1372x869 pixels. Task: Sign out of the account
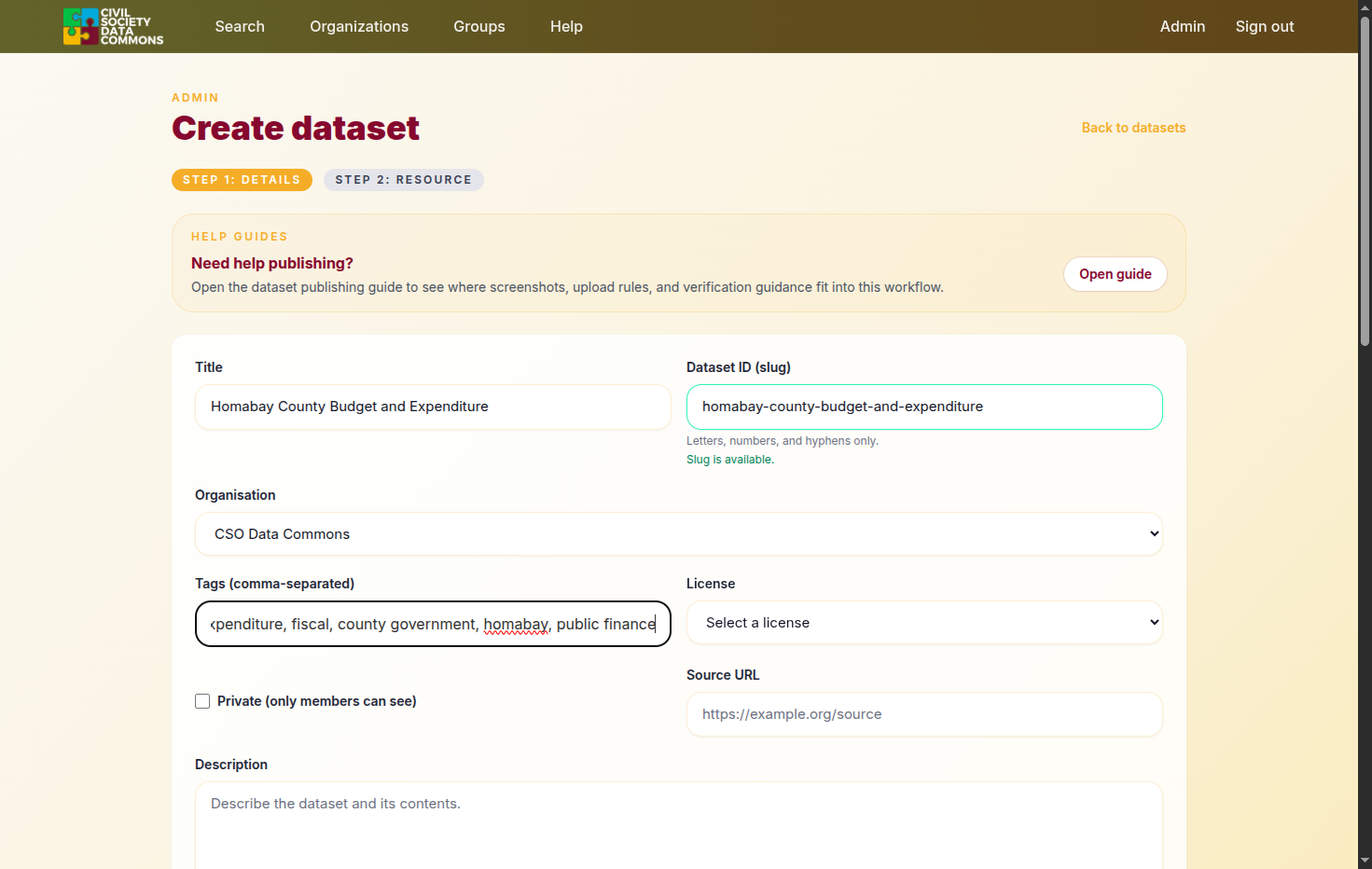1265,26
